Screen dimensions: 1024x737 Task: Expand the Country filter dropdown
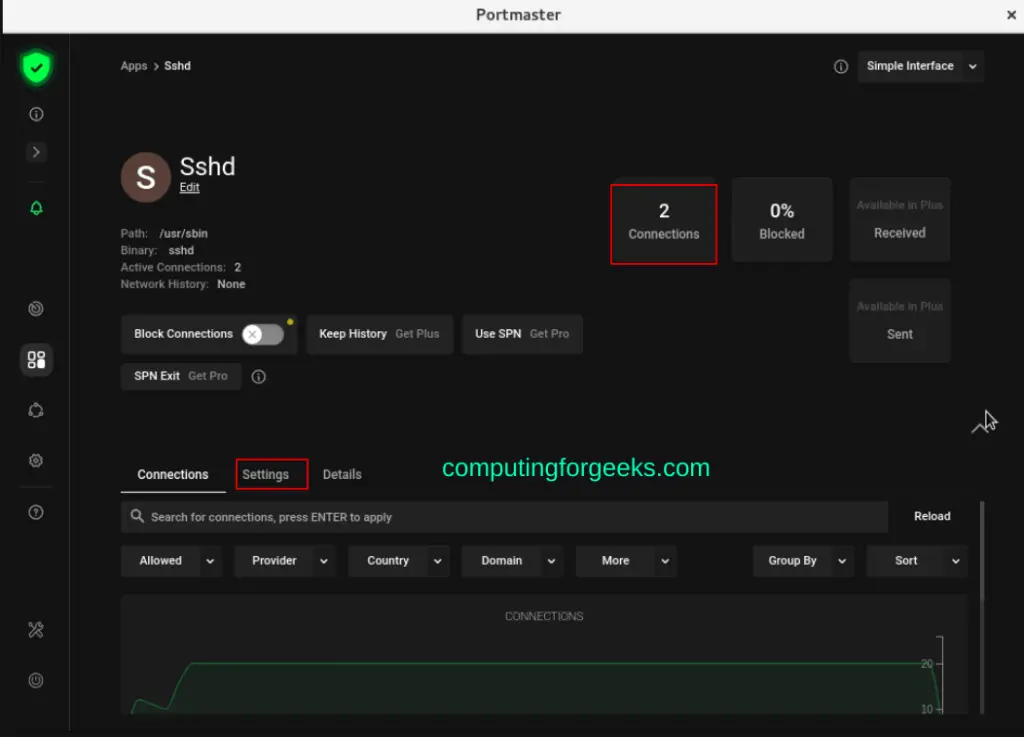[399, 561]
